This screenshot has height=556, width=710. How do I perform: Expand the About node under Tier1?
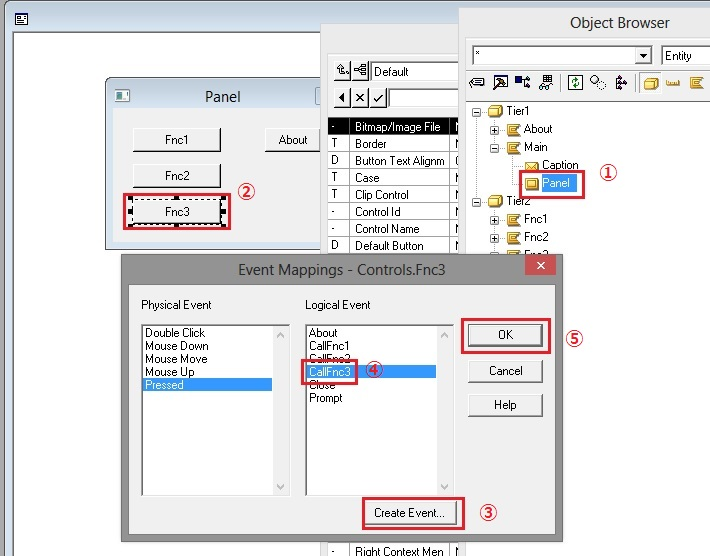(494, 130)
